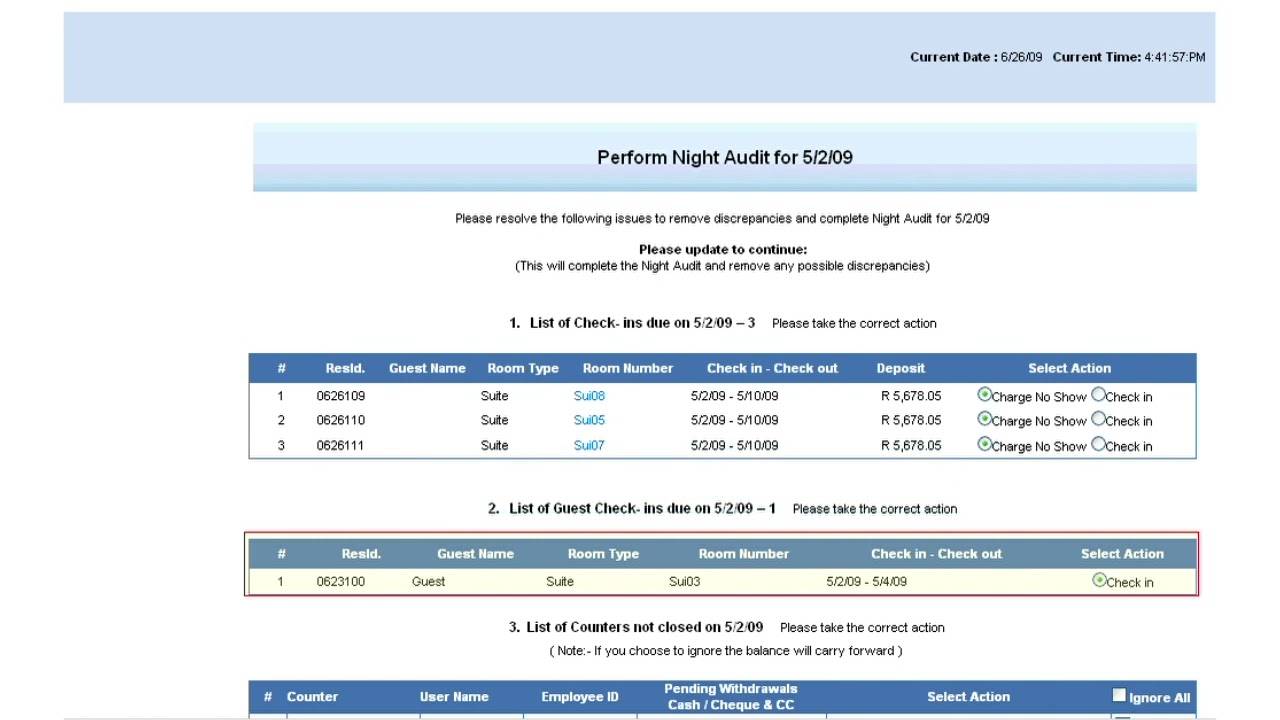The image size is (1280, 720).
Task: Click deposit amount in row 0626109
Action: point(911,396)
